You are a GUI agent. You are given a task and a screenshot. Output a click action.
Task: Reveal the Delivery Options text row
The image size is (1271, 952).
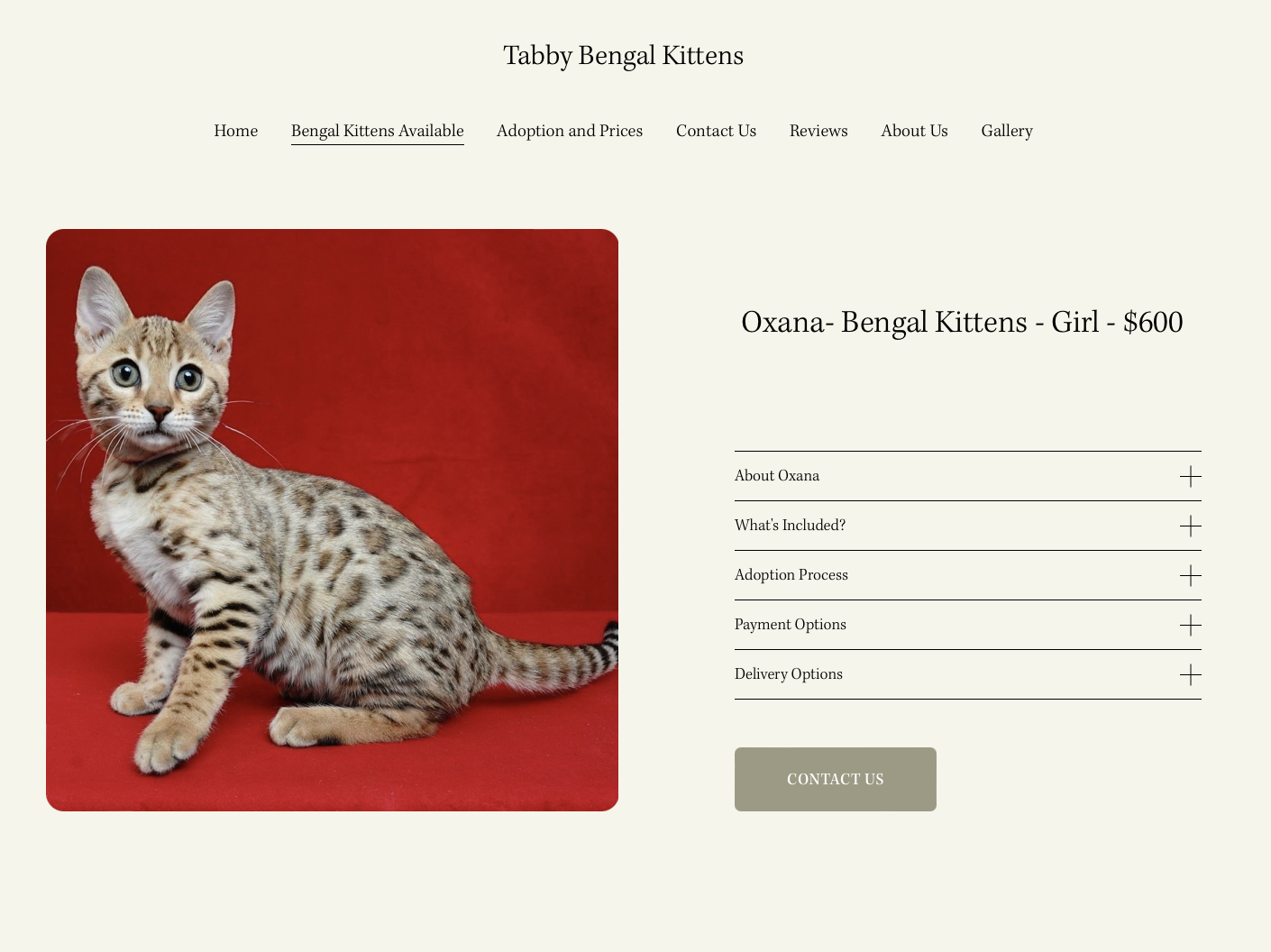[967, 674]
